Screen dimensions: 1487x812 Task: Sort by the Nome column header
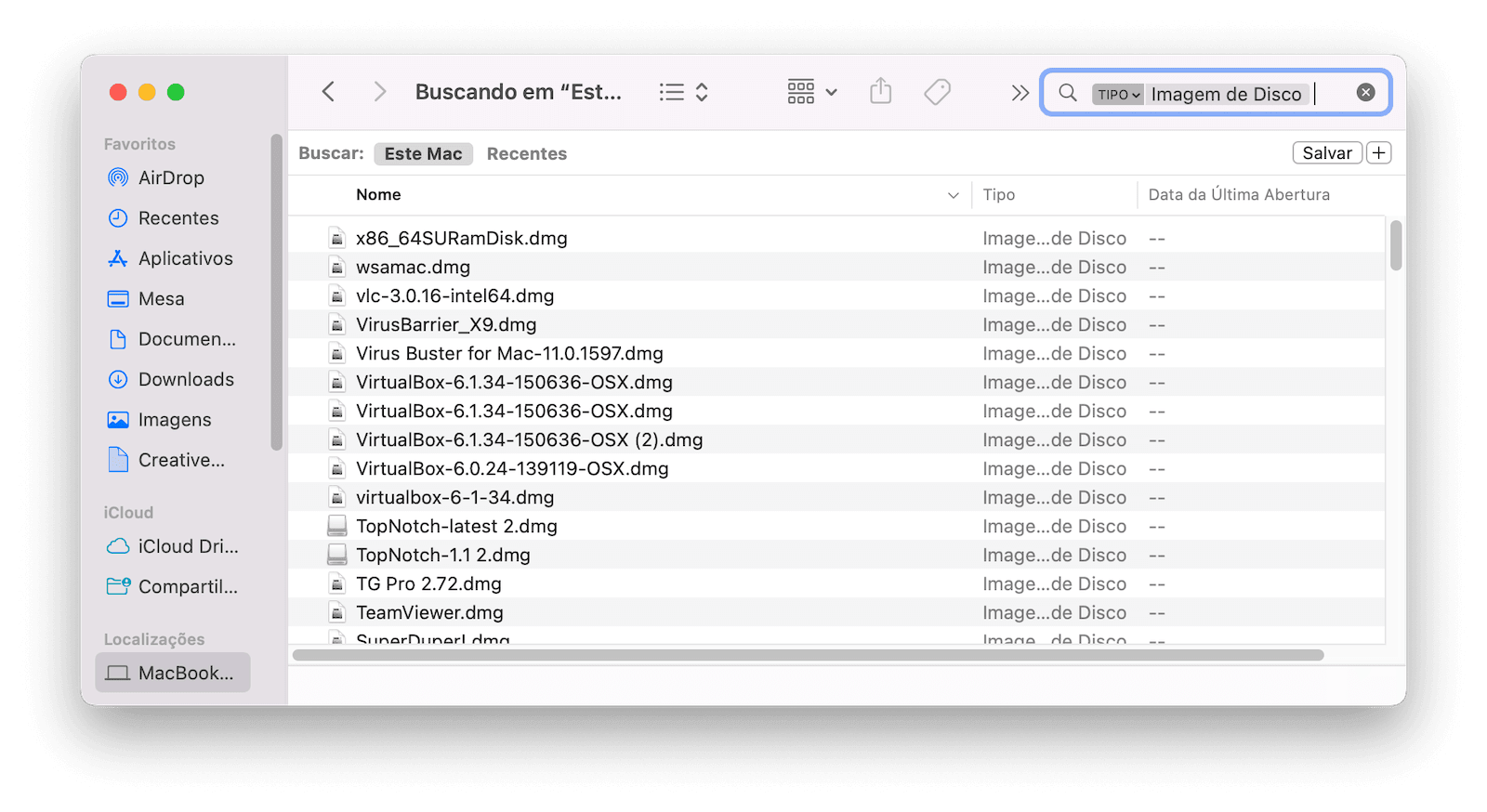[378, 195]
